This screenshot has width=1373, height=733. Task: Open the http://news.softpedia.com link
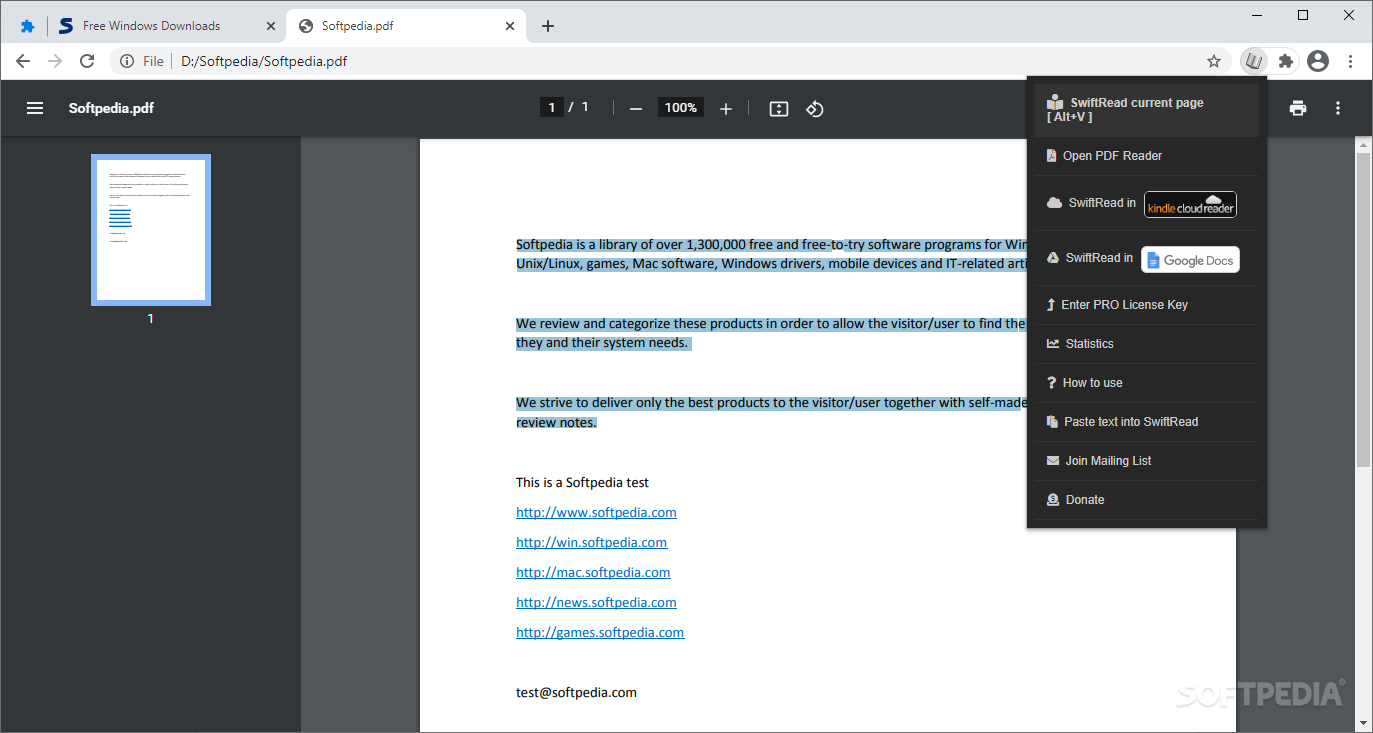tap(596, 602)
